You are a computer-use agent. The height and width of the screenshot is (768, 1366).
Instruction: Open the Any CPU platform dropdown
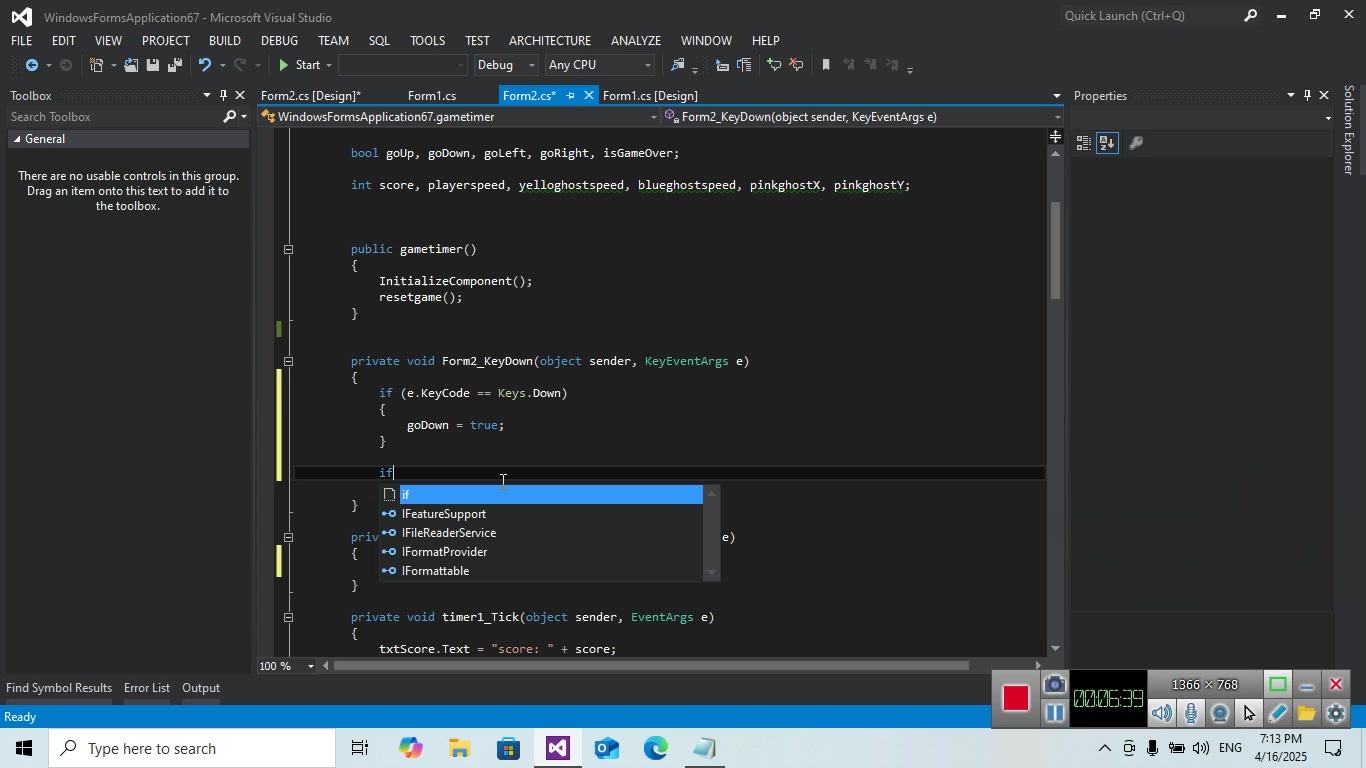click(600, 65)
